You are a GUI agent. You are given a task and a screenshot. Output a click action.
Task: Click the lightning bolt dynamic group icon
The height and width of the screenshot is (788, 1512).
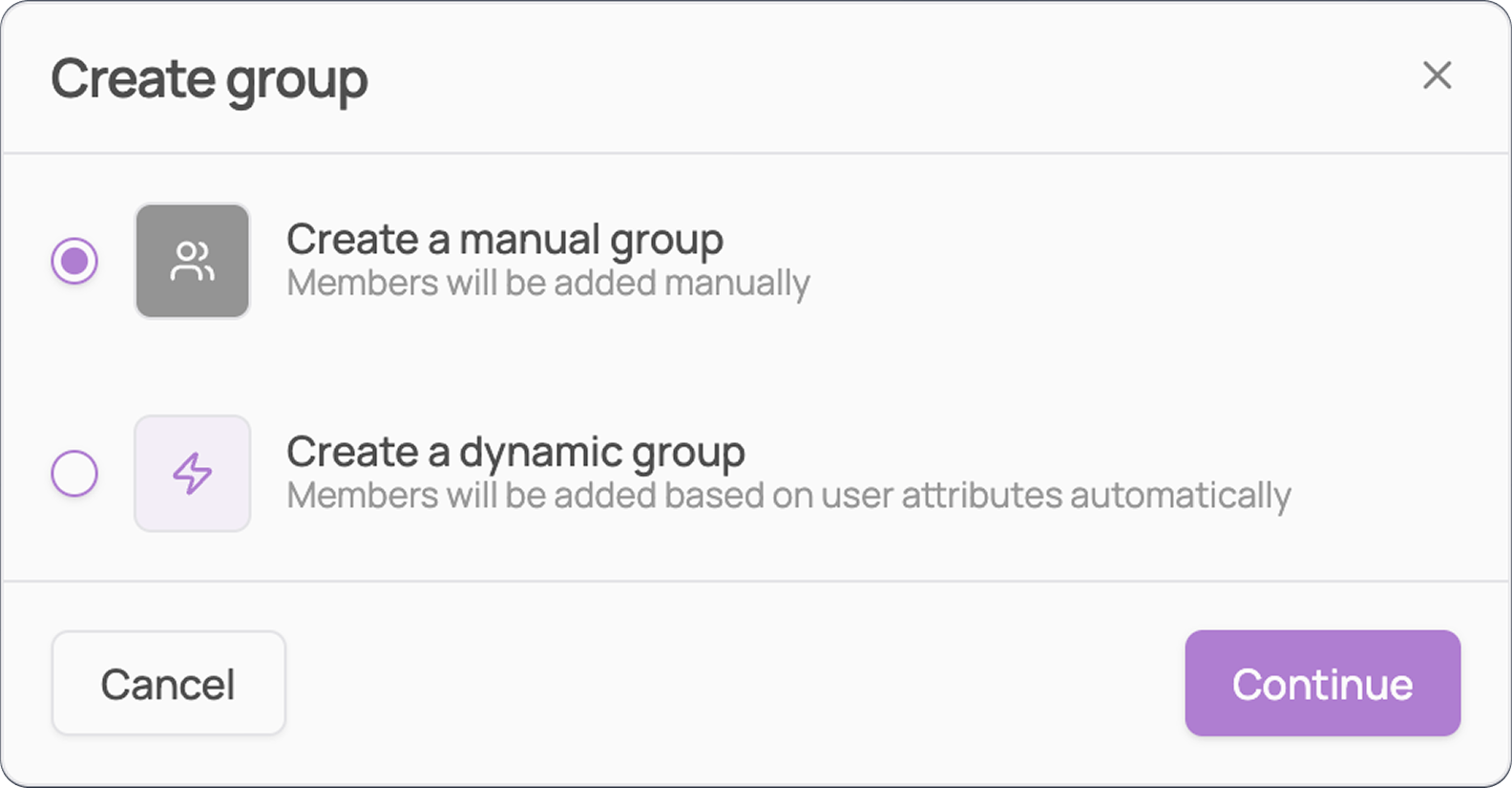pos(192,474)
